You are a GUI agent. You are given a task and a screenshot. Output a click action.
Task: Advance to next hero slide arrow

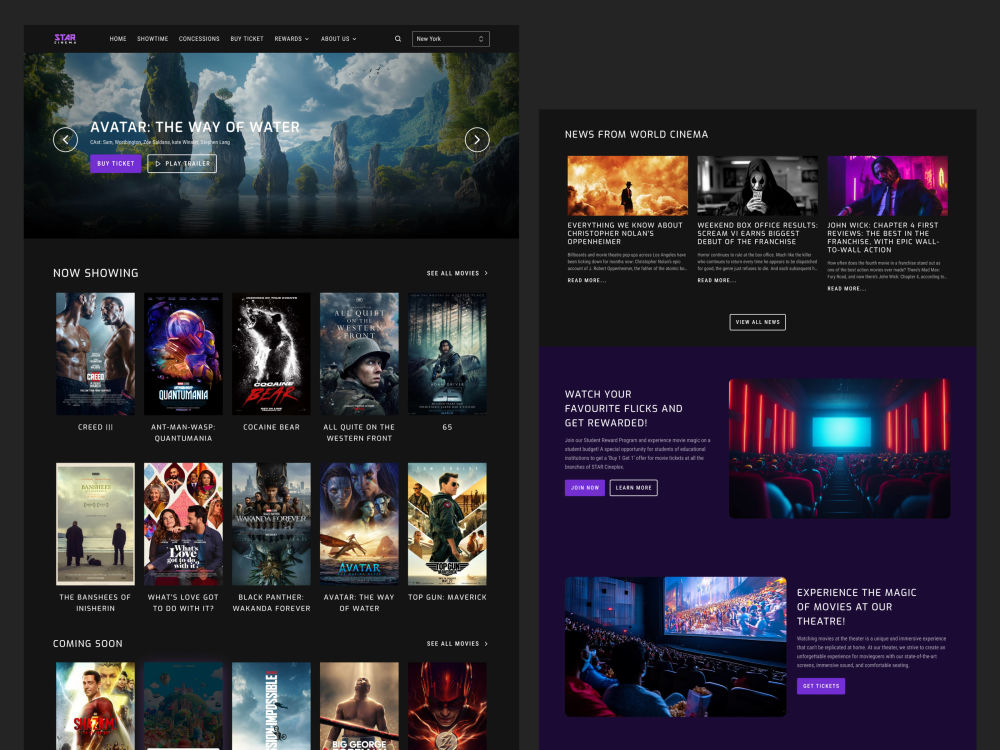tap(477, 140)
